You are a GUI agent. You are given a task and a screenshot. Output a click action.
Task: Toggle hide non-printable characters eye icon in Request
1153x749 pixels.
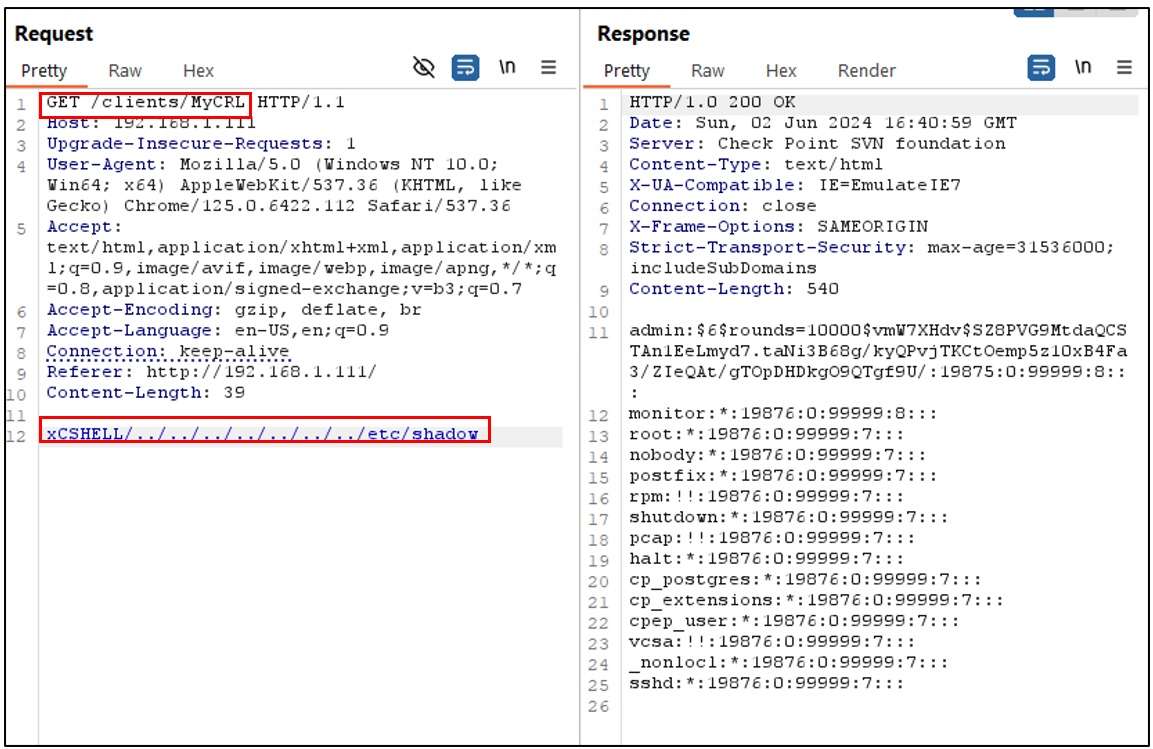(424, 68)
